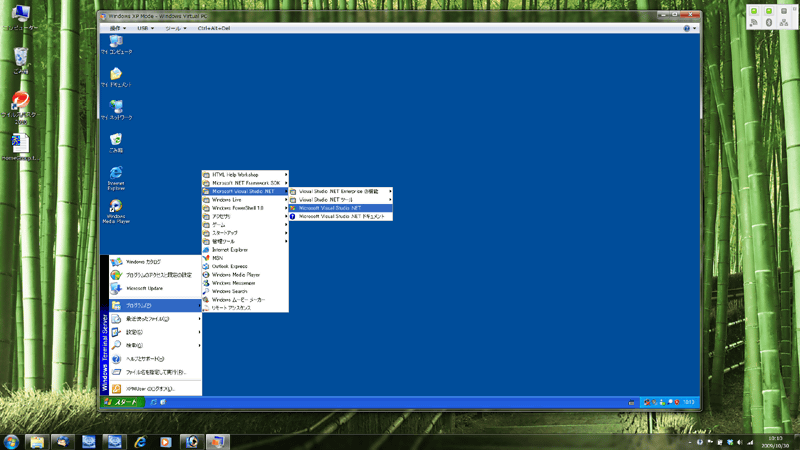The height and width of the screenshot is (450, 800).
Task: Open My Computer icon on XP desktop
Action: coord(116,44)
